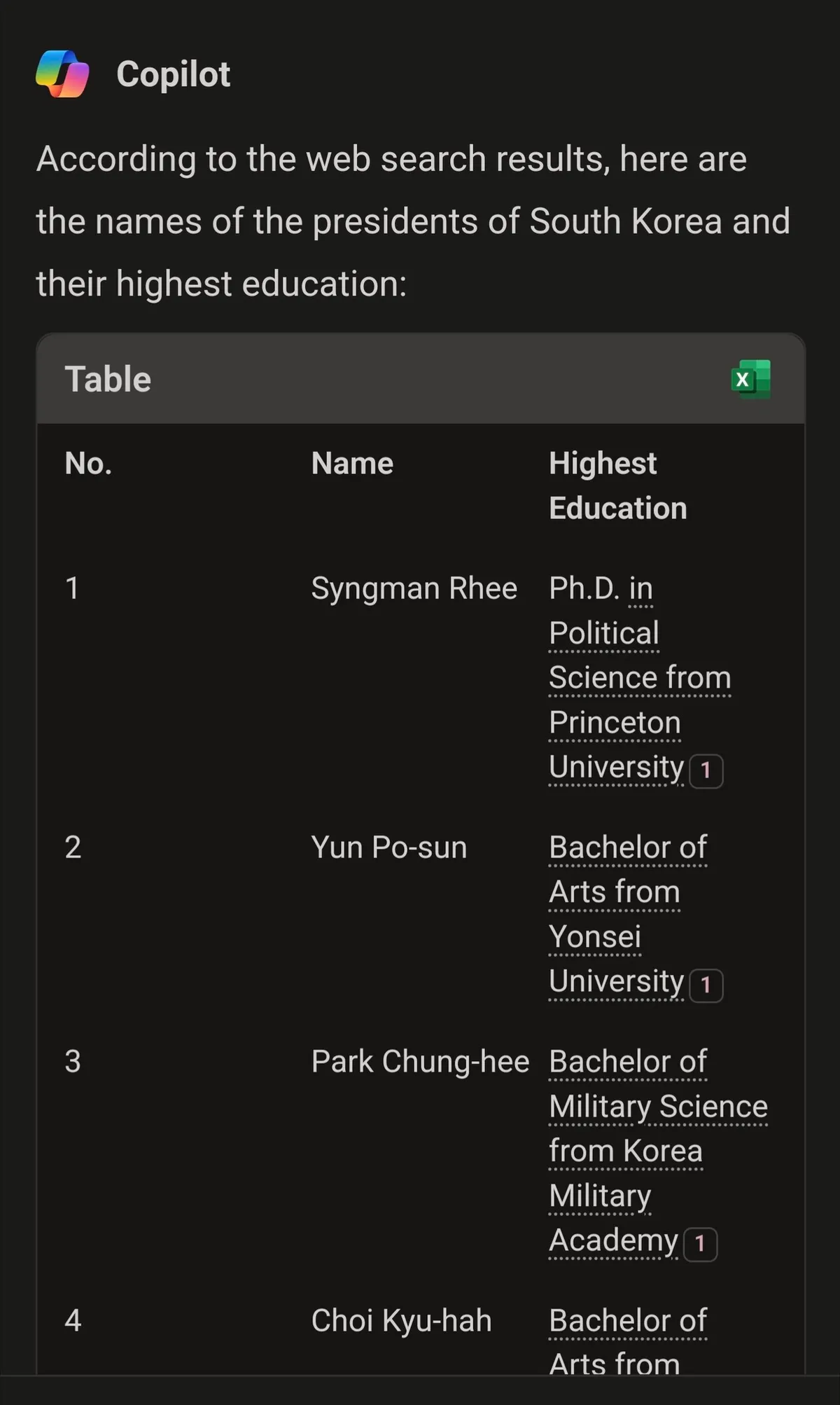The image size is (840, 1405).
Task: Click row number 3 in the table
Action: (73, 1061)
